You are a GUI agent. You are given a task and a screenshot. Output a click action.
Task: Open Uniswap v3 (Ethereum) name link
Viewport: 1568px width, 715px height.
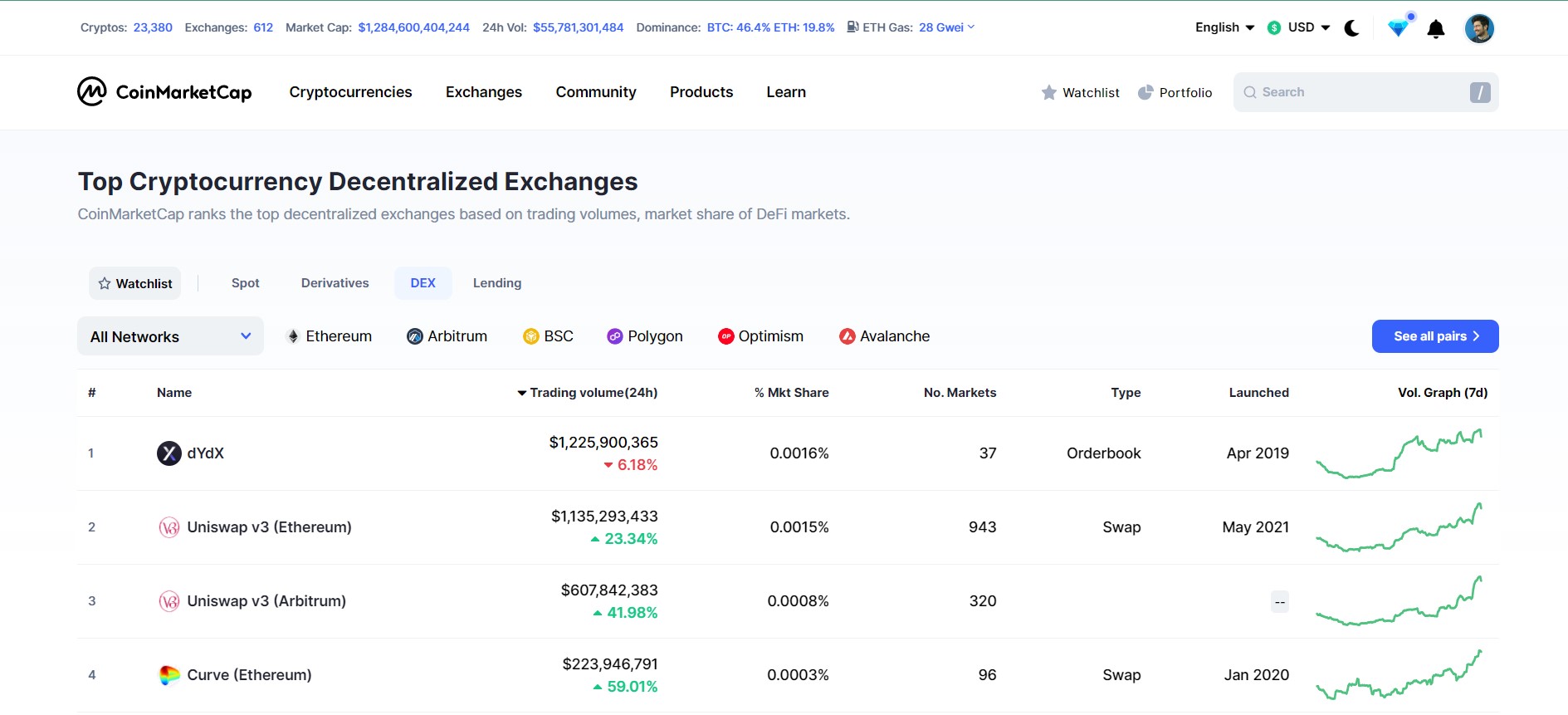coord(269,527)
